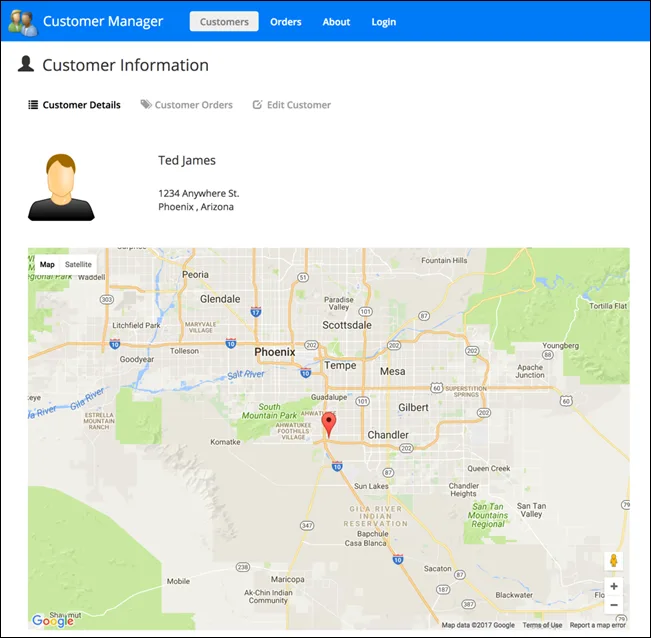Click the Maricopa label on the map

(287, 579)
